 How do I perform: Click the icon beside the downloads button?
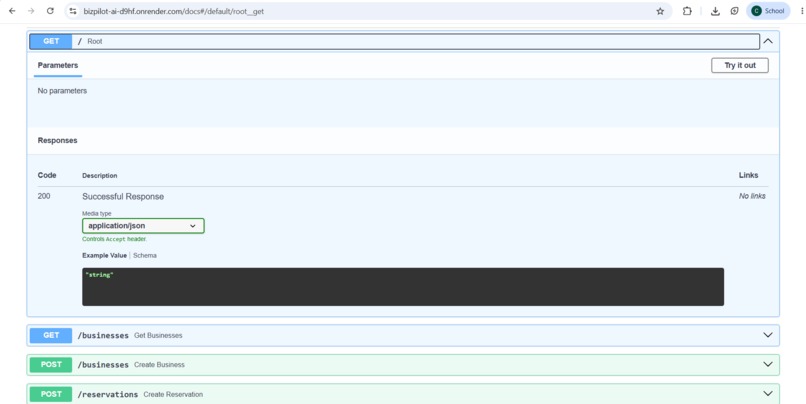coord(735,11)
